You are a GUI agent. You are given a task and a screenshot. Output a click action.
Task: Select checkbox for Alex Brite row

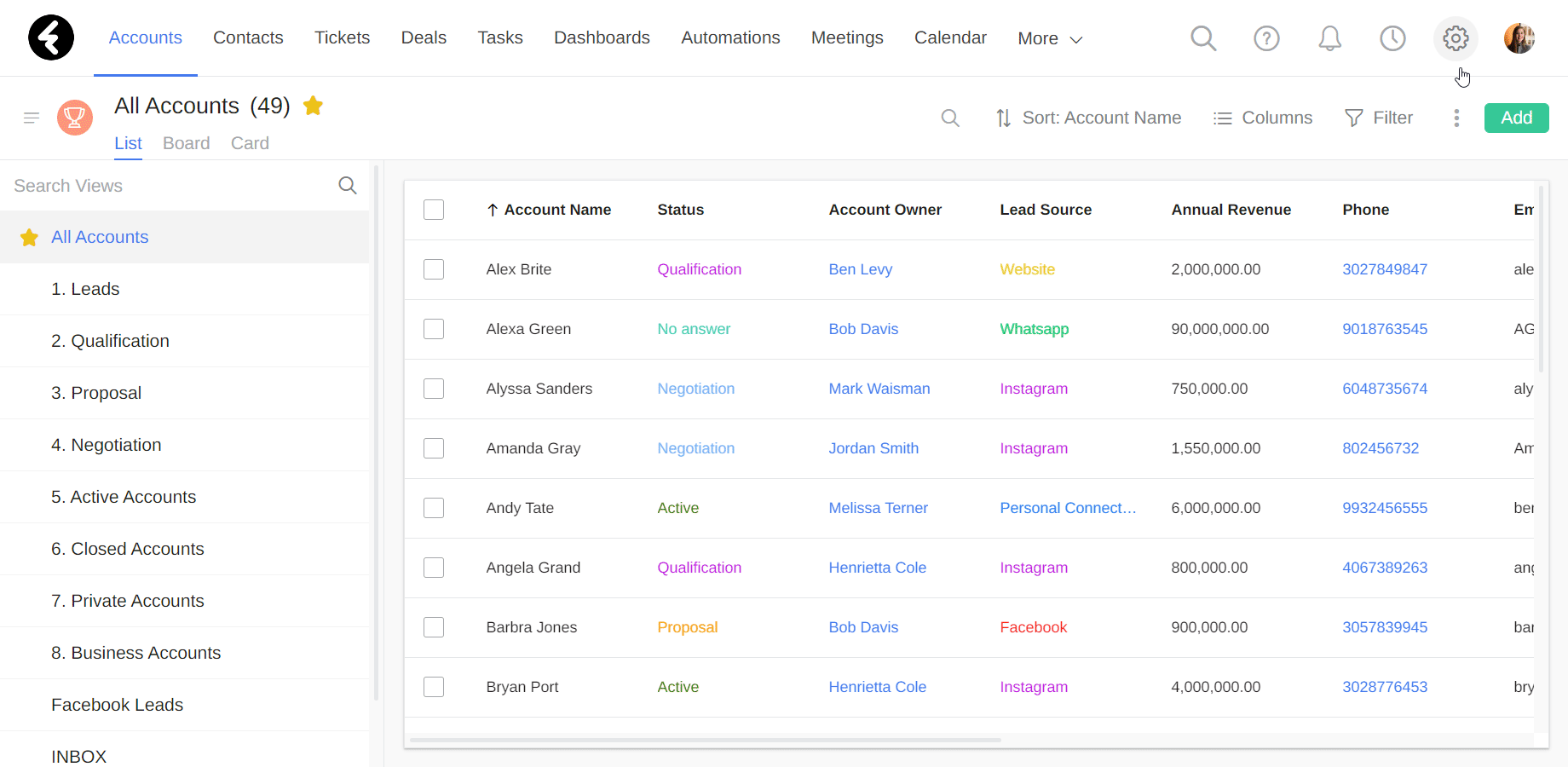point(434,269)
